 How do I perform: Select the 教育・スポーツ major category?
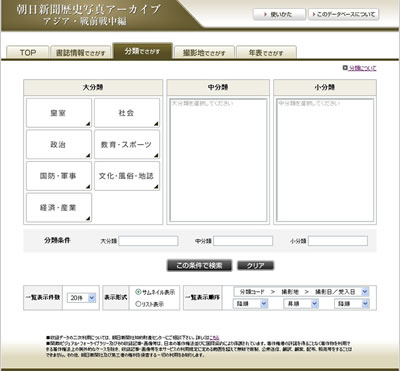[x=127, y=144]
